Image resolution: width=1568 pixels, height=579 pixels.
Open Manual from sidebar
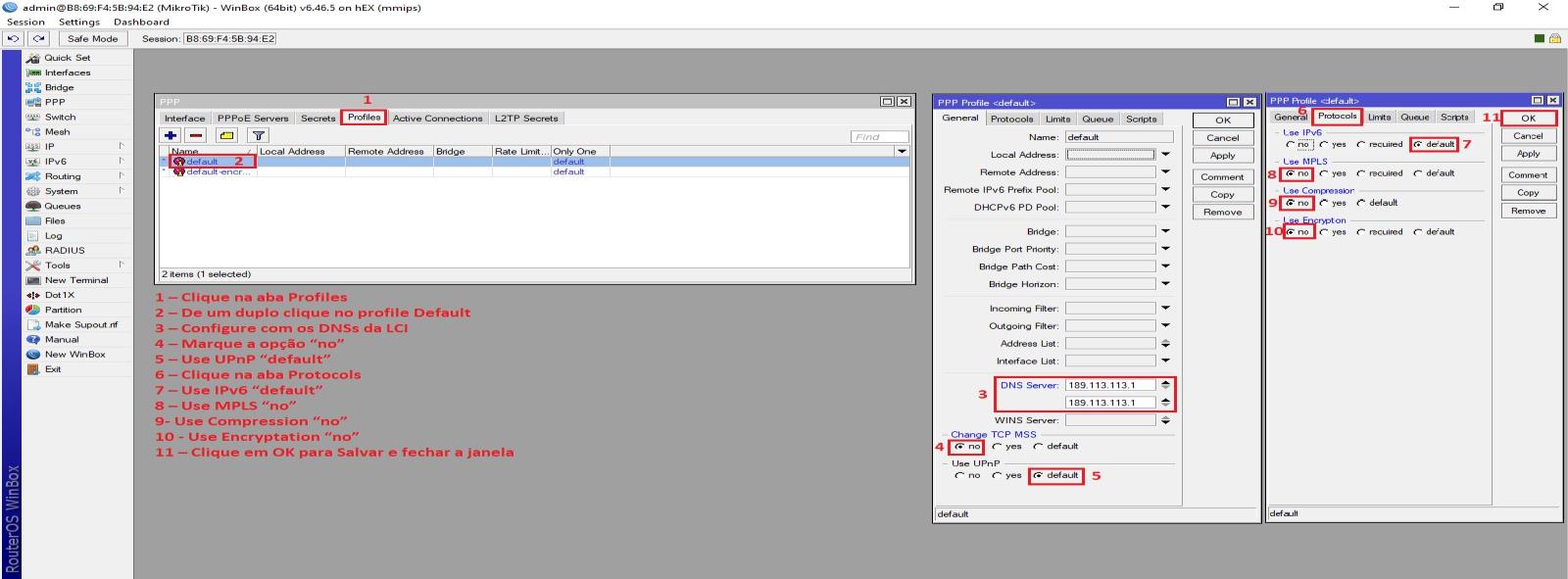click(x=61, y=339)
